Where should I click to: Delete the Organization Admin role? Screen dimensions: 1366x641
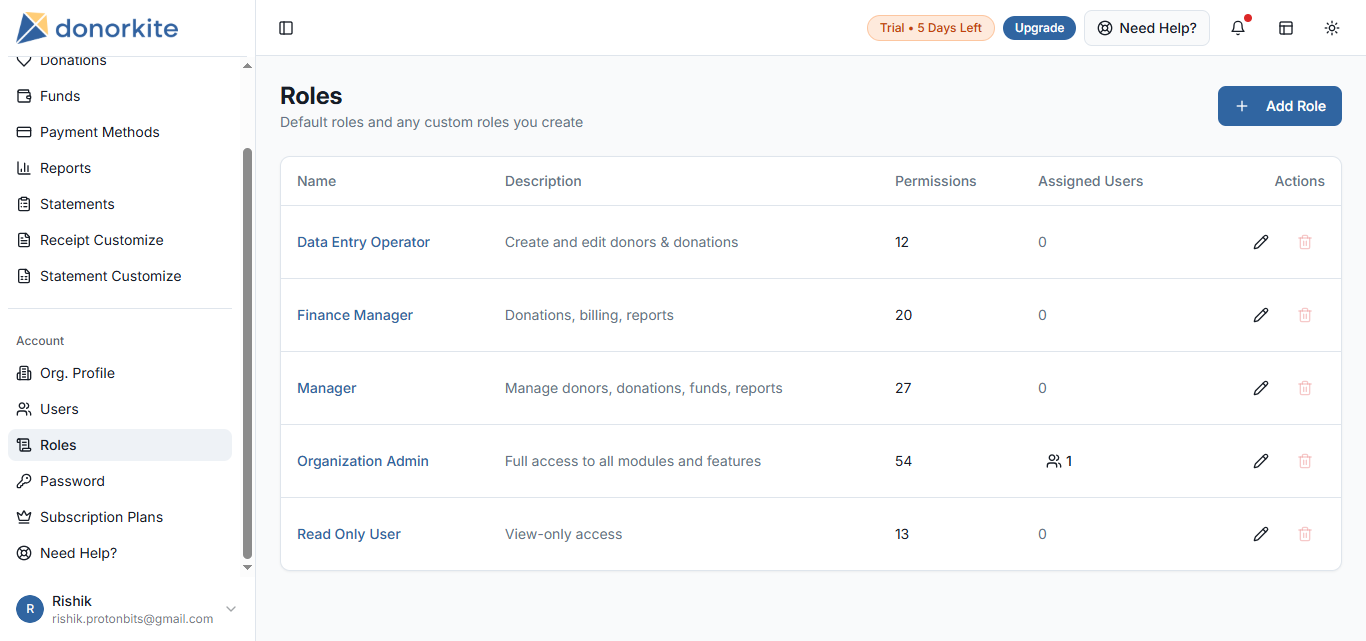pos(1305,461)
